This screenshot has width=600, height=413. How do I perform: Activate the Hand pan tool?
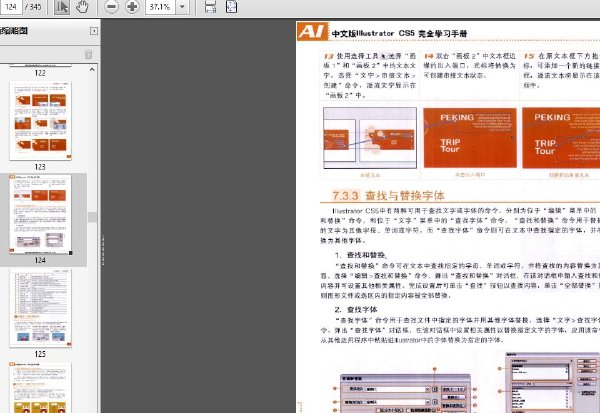tap(82, 7)
